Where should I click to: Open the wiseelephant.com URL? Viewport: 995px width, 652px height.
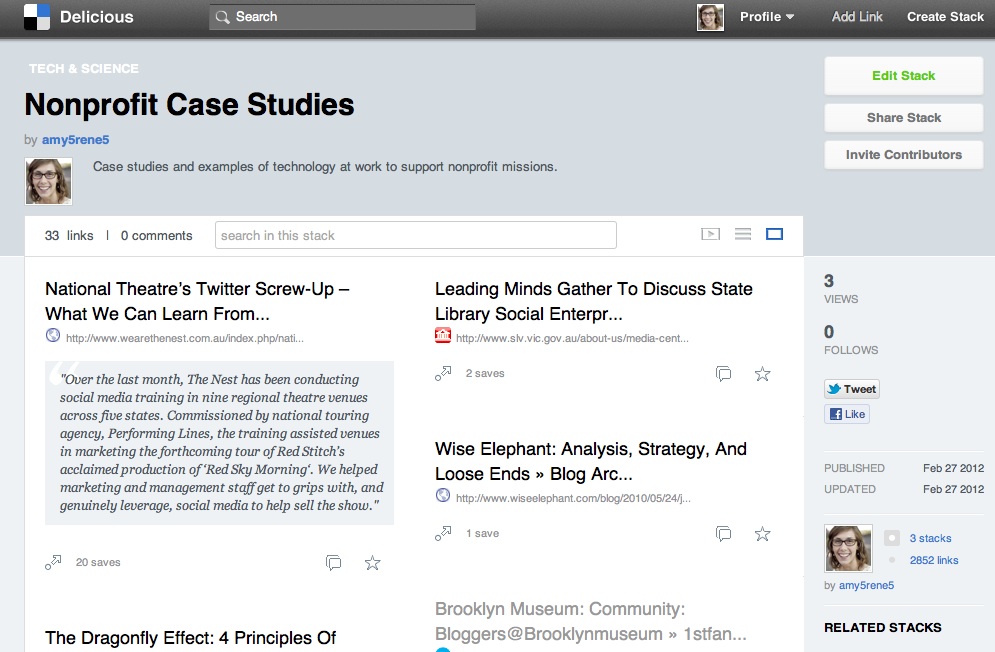coord(574,498)
